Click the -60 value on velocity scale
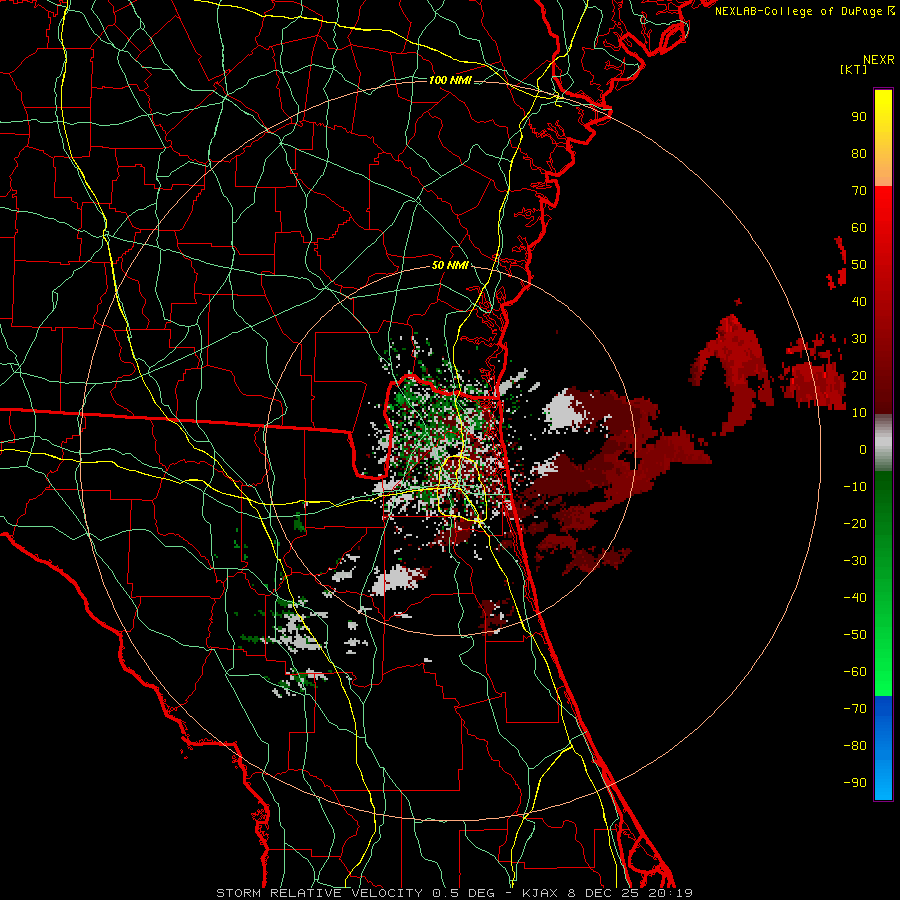Viewport: 900px width, 900px height. 855,672
